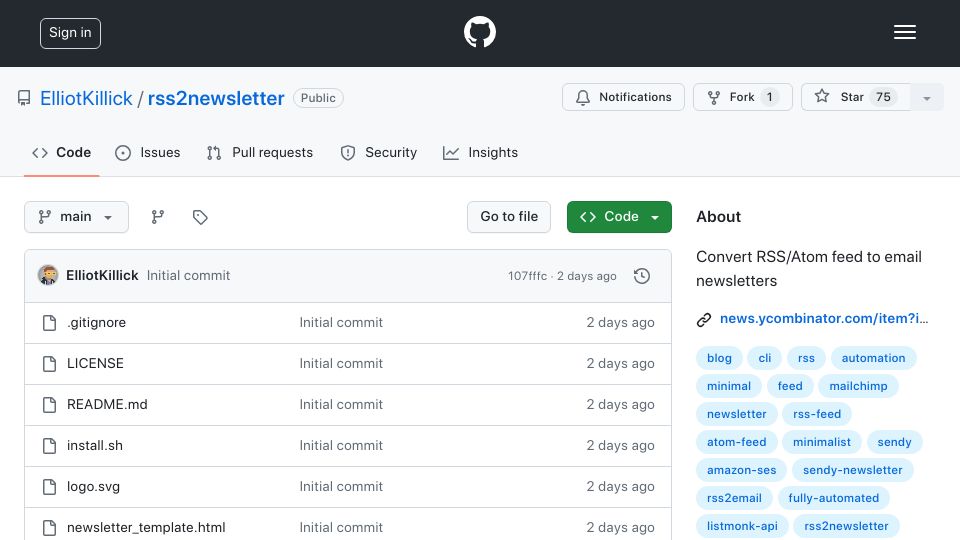Select the mailchimp topic tag
960x540 pixels.
click(x=858, y=386)
